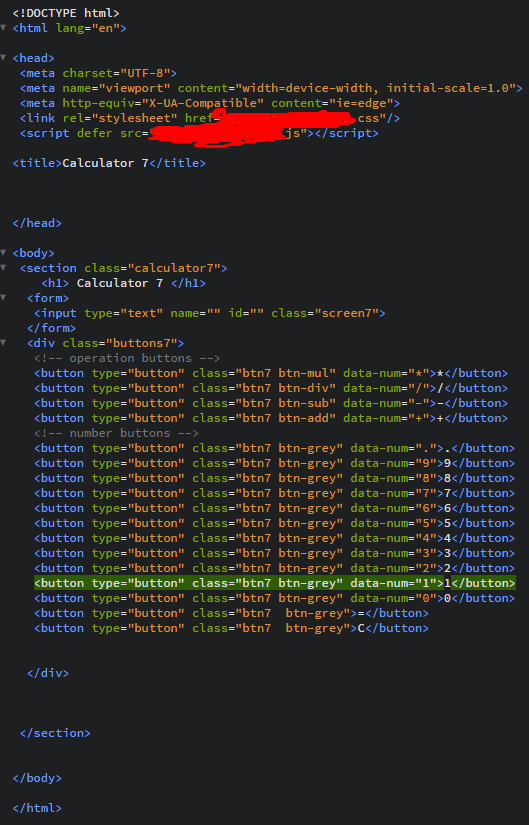Select the data-num="8" button line
This screenshot has height=825, width=529.
tap(275, 478)
